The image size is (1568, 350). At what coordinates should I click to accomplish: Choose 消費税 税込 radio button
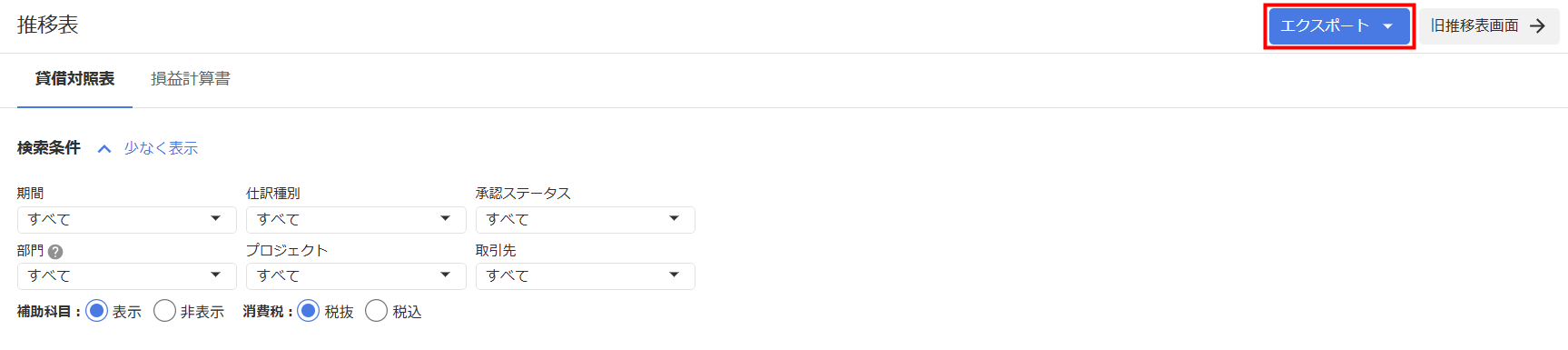click(376, 311)
